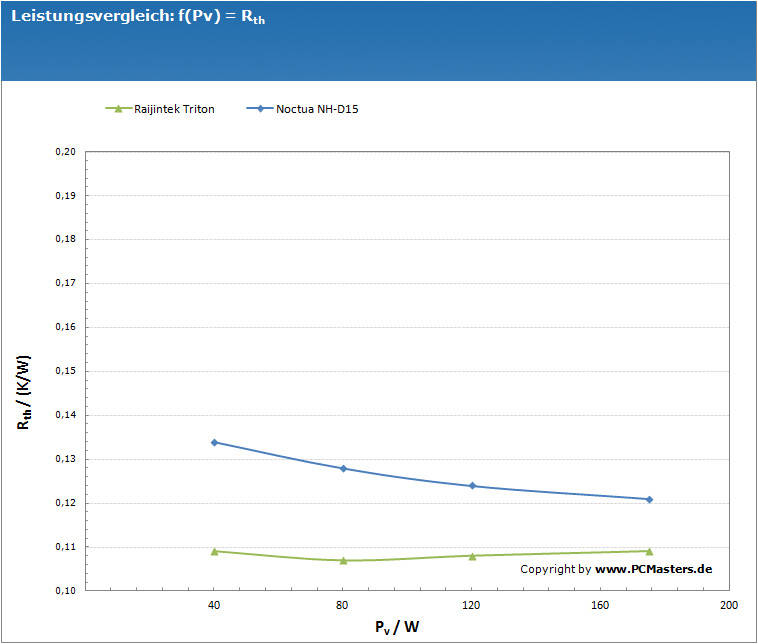Image resolution: width=758 pixels, height=644 pixels.
Task: Click the green triangle legend marker
Action: [x=118, y=109]
